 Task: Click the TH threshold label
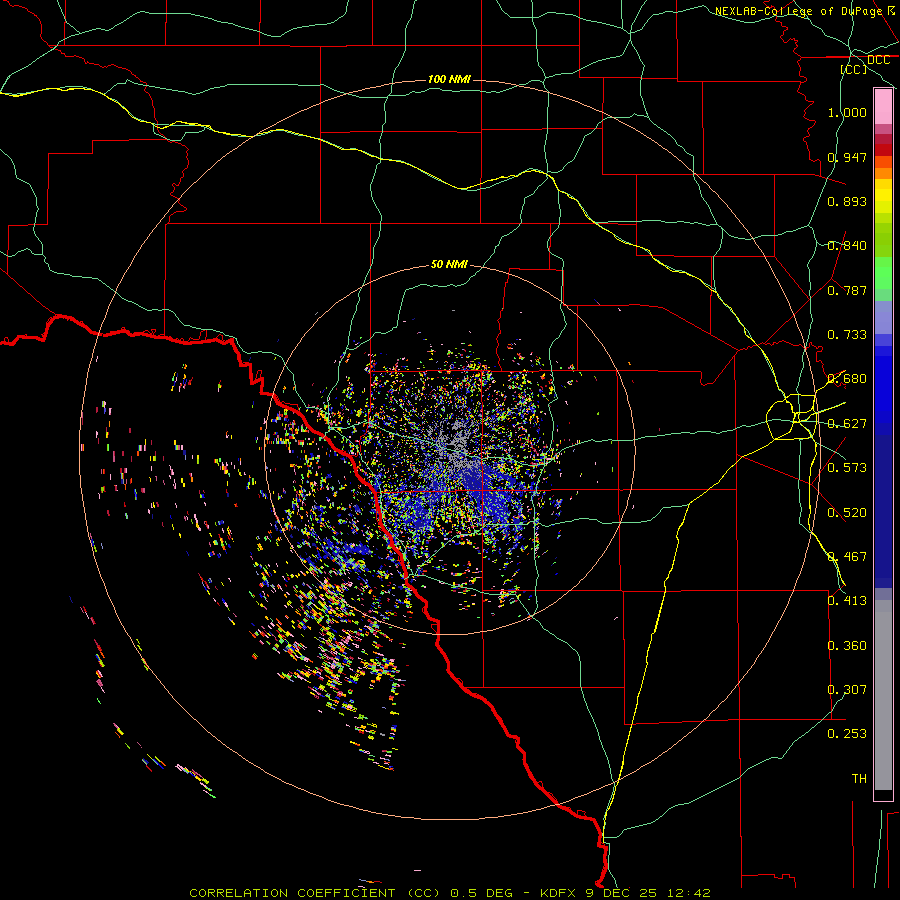[x=859, y=779]
